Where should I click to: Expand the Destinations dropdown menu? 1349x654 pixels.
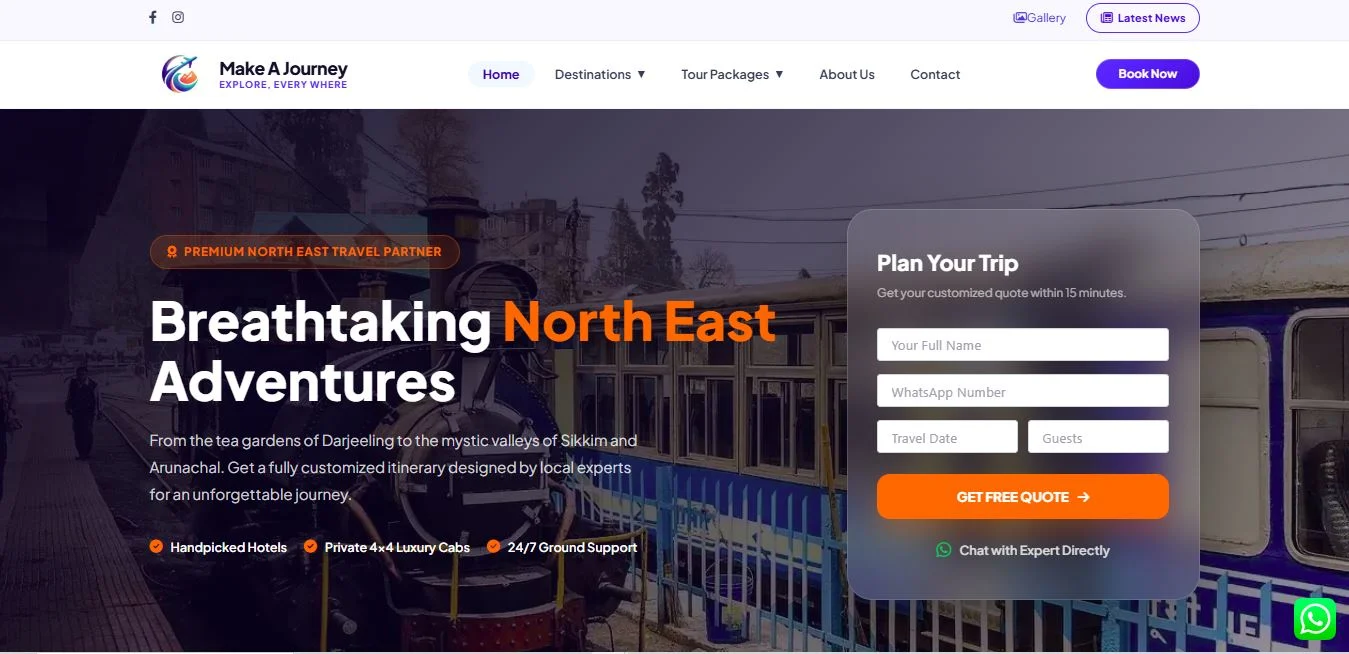click(x=600, y=74)
